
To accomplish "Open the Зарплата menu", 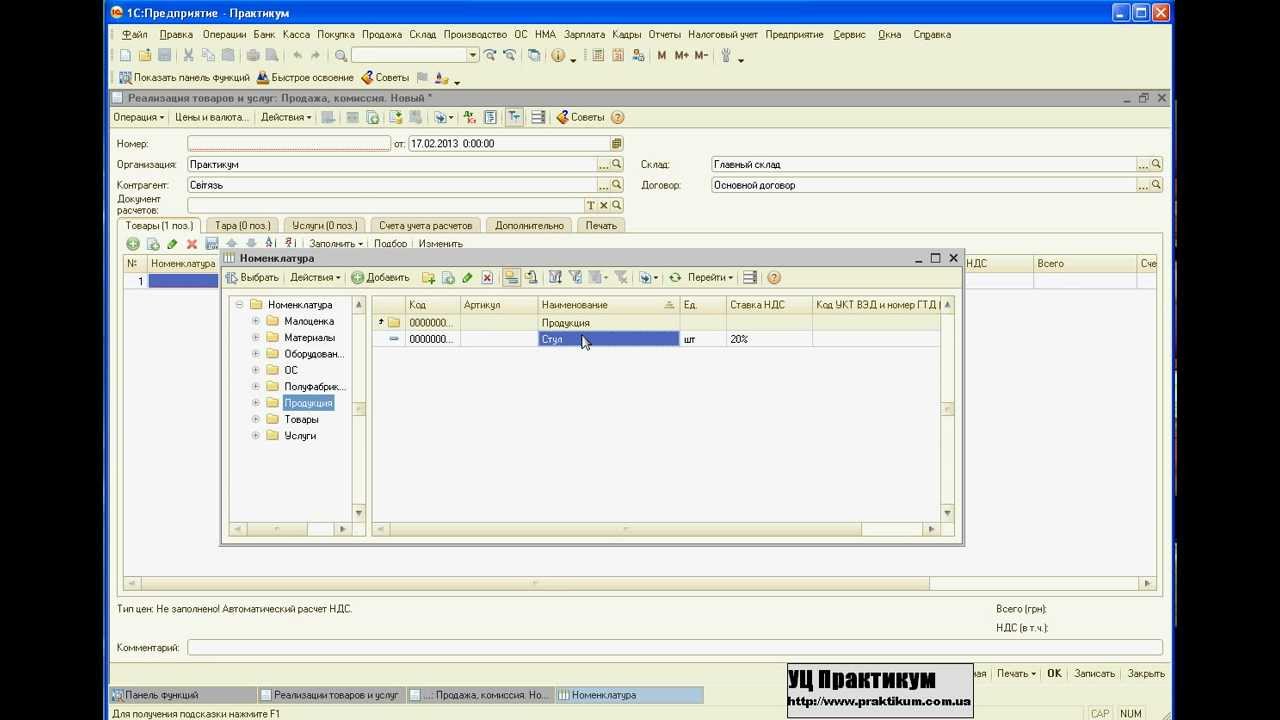I will pos(584,34).
